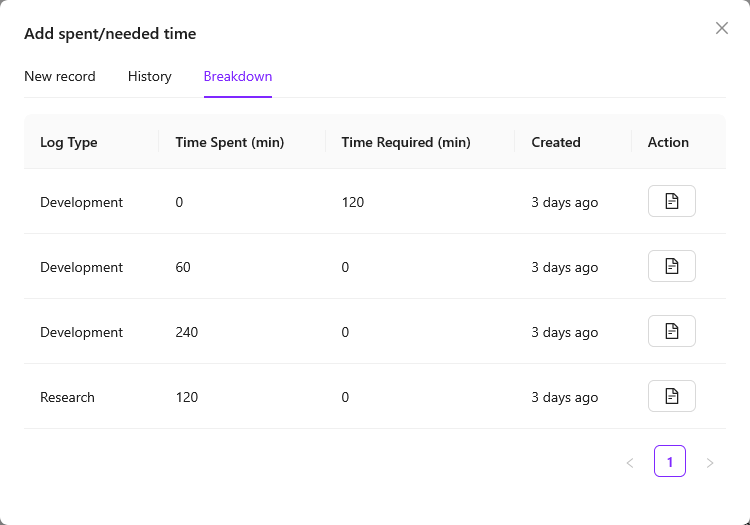Click document icon in the 60 minutes spent row
The image size is (750, 525).
coord(672,266)
